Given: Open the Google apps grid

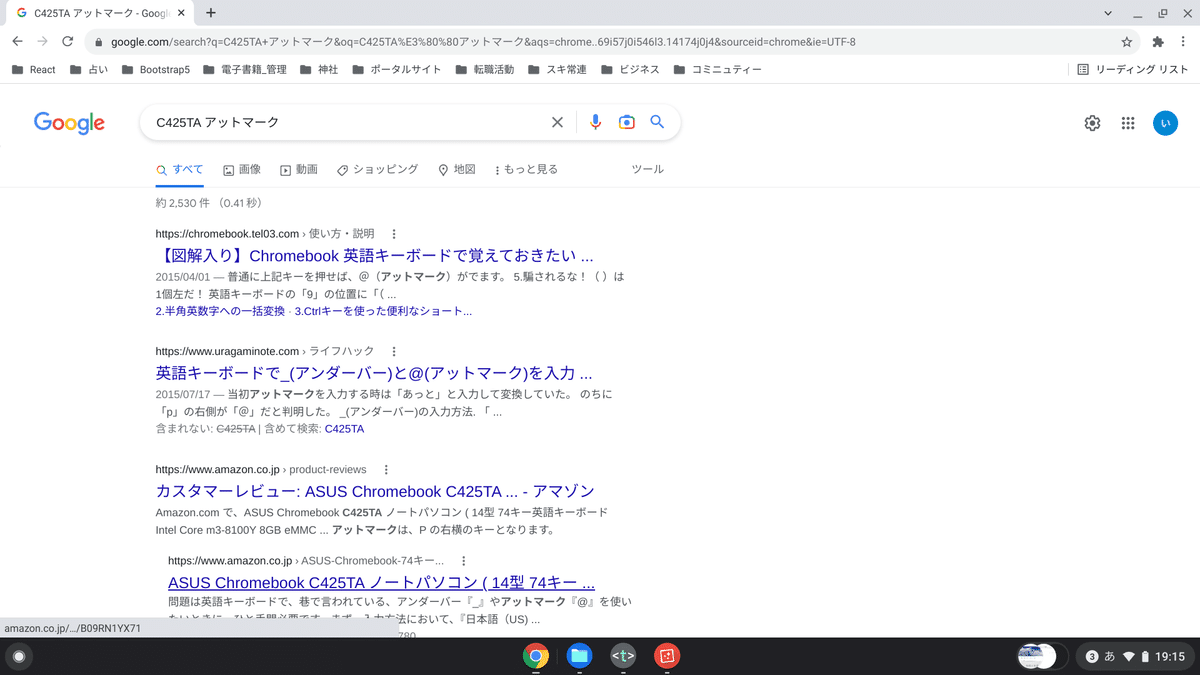Looking at the screenshot, I should tap(1128, 123).
